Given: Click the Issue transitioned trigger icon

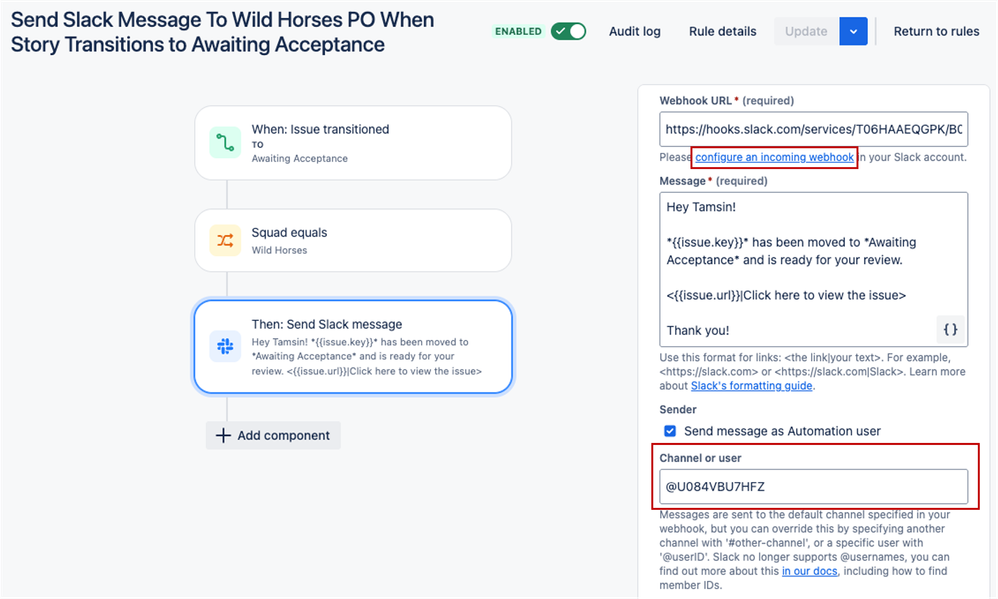Looking at the screenshot, I should coord(225,142).
